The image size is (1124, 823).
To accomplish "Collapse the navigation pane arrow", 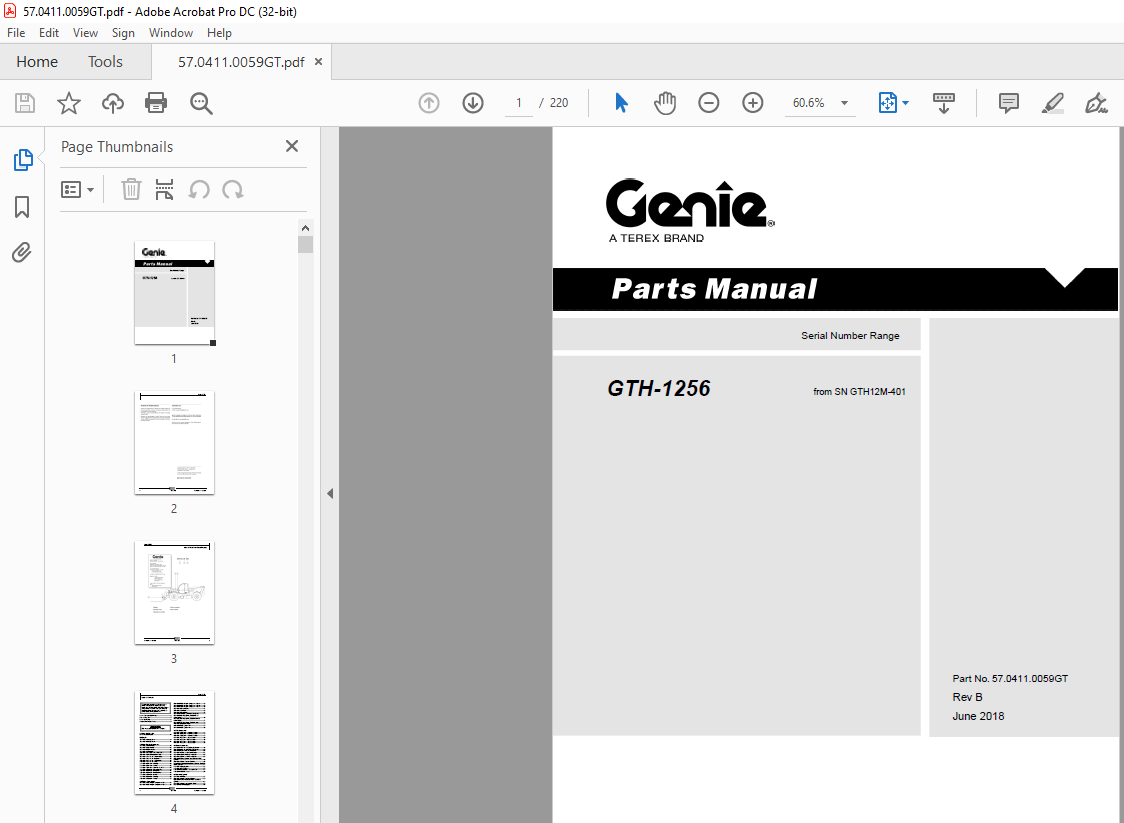I will pyautogui.click(x=330, y=493).
